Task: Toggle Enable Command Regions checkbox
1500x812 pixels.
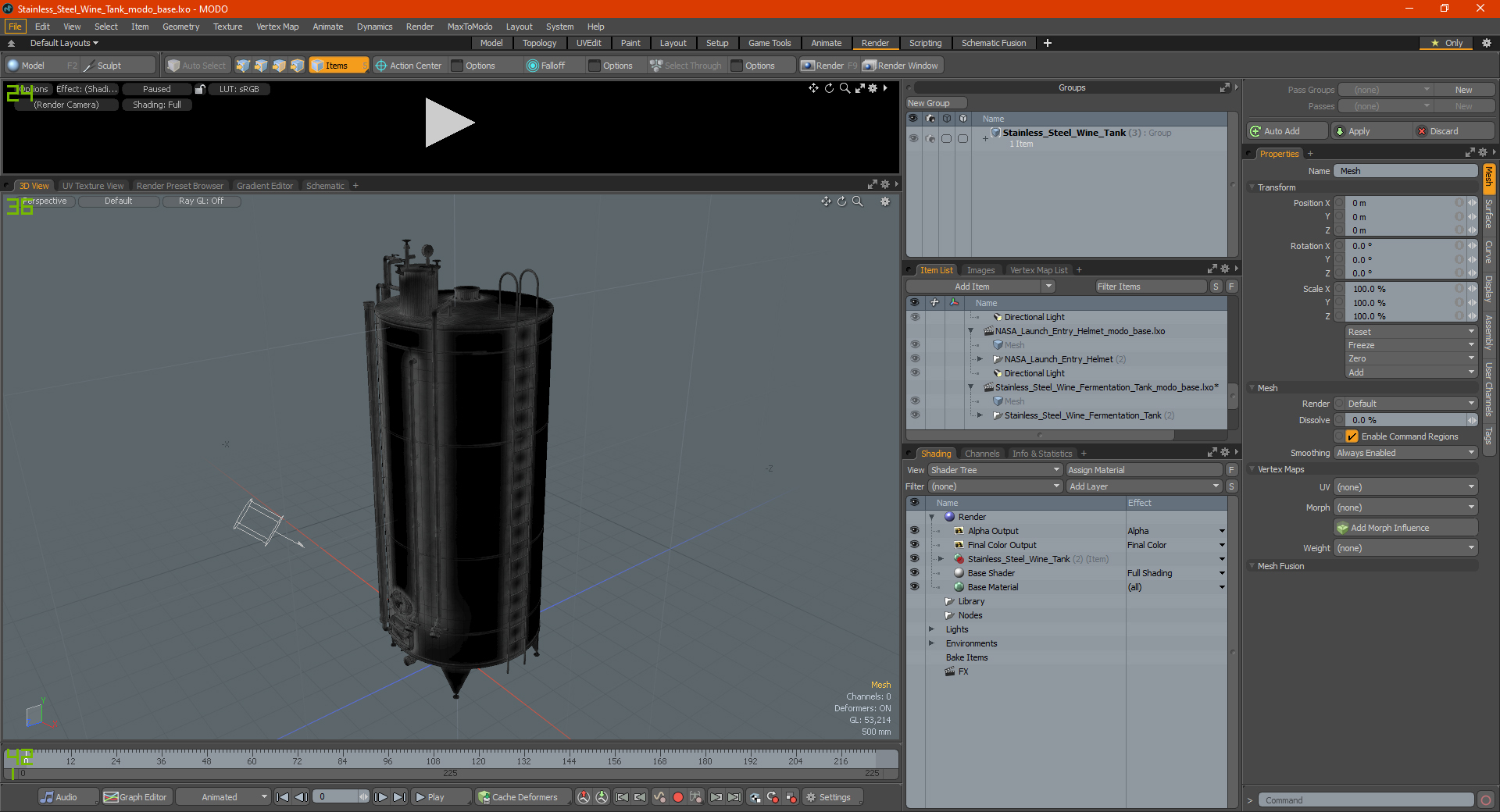Action: 1352,436
